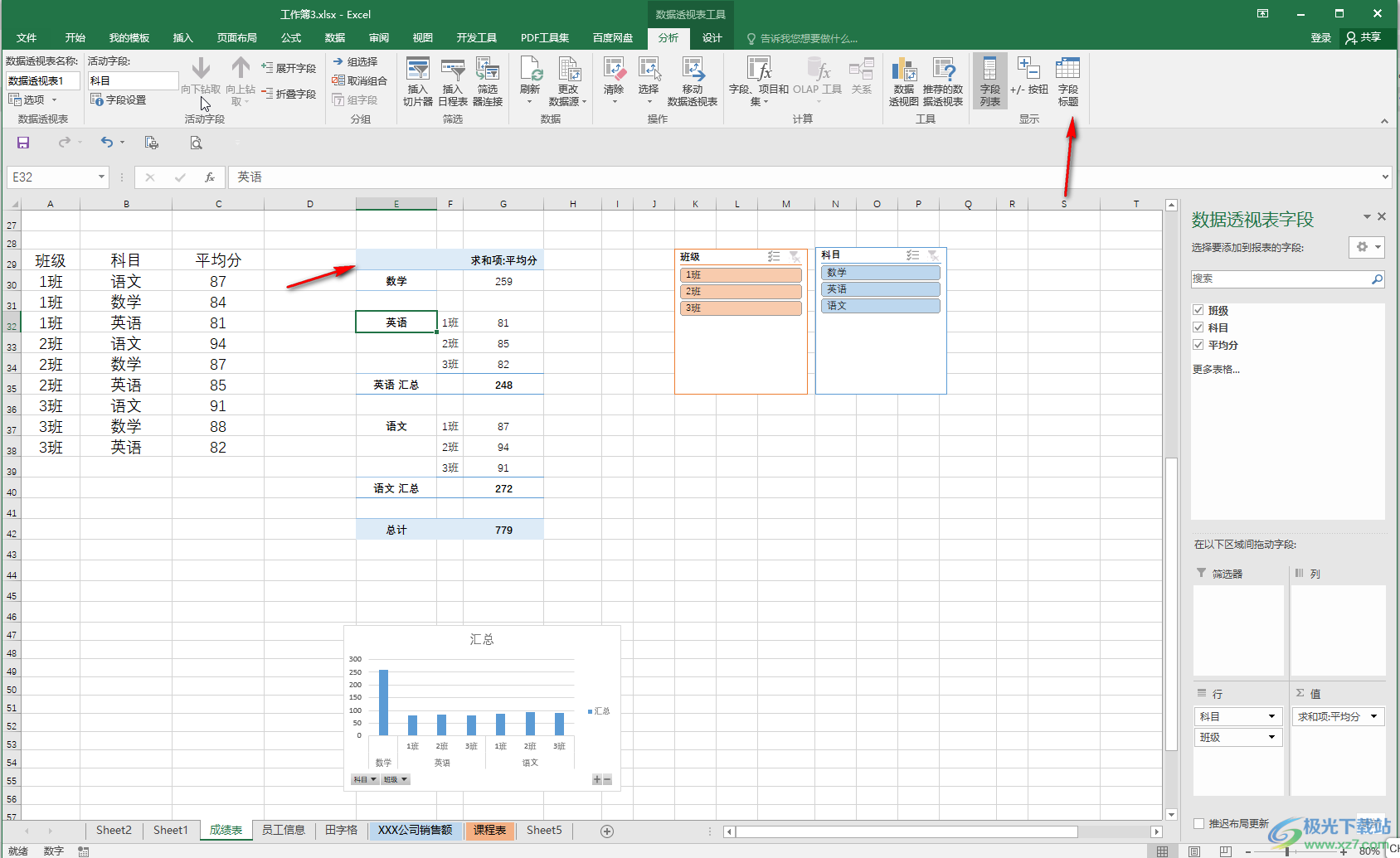Open the 员工信息 sheet tab
Screen dimensions: 1400x858
click(x=284, y=830)
